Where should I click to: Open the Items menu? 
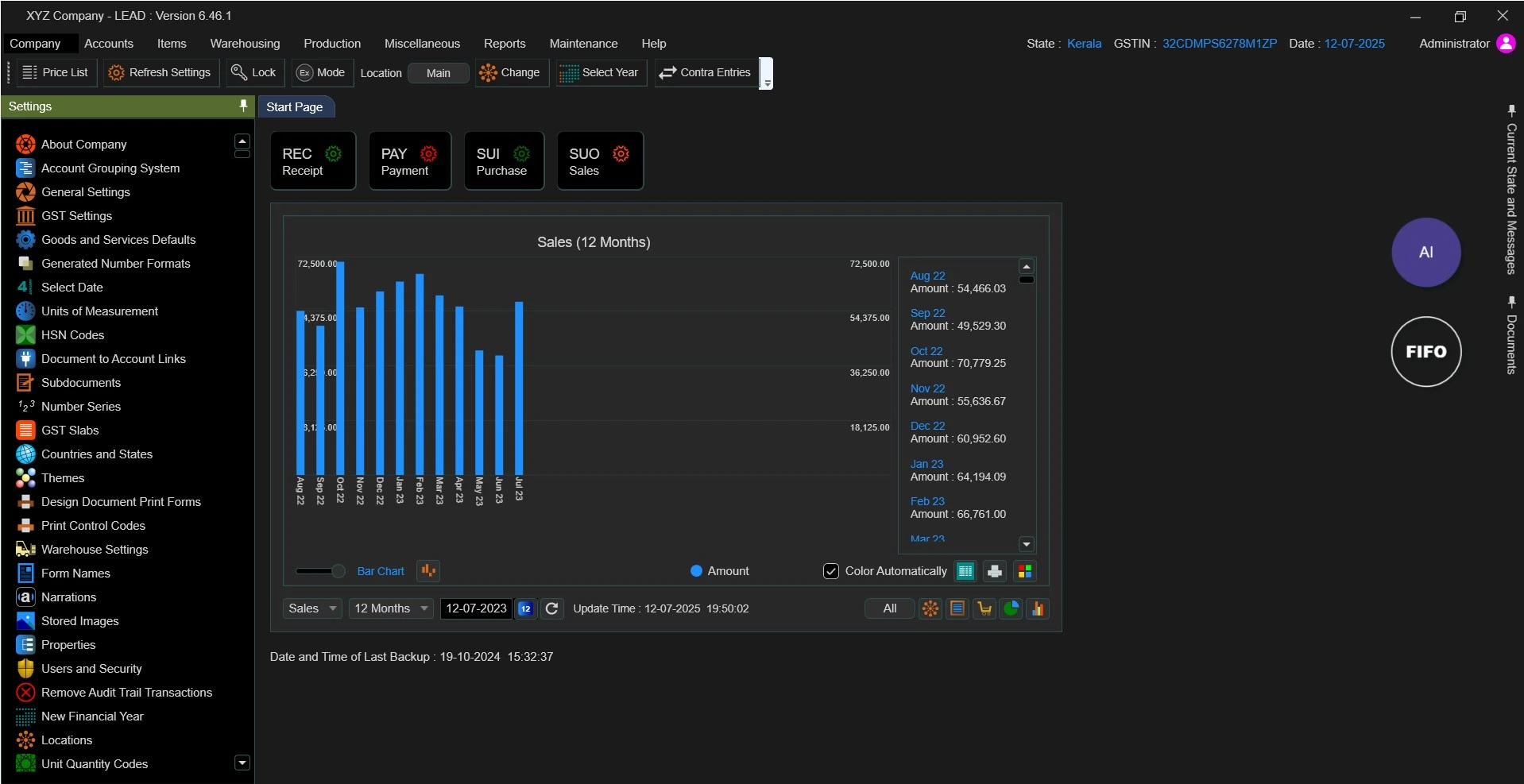(x=172, y=44)
